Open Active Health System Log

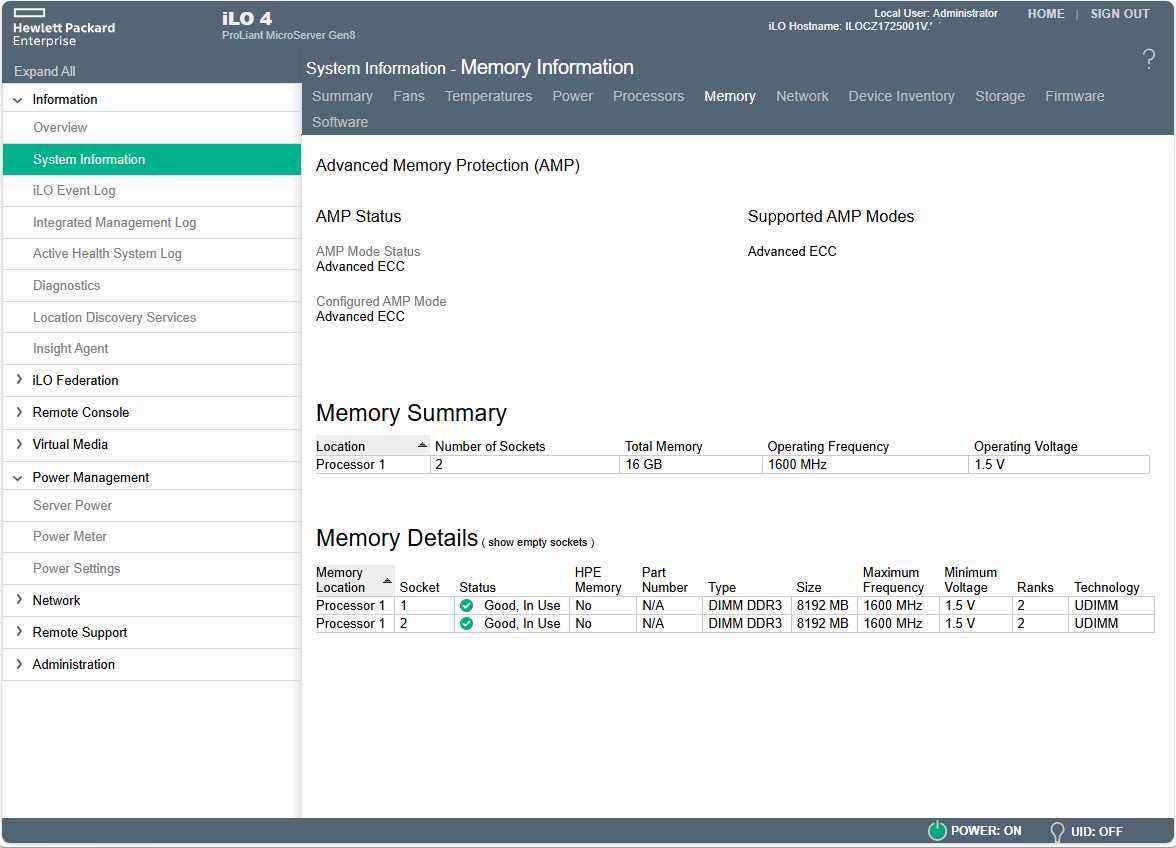[x=106, y=253]
